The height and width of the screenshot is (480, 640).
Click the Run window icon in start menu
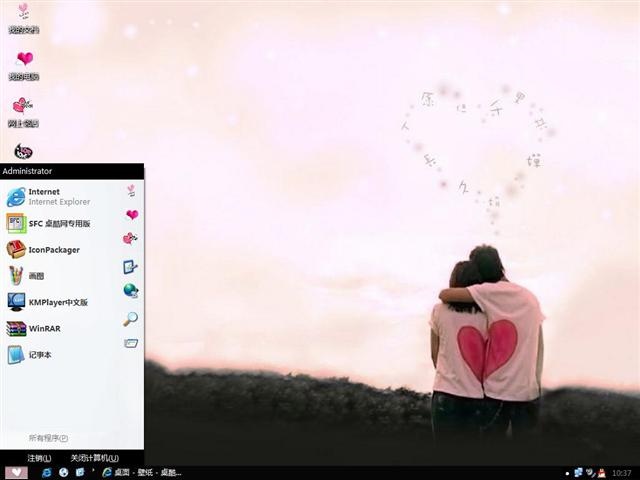point(131,343)
